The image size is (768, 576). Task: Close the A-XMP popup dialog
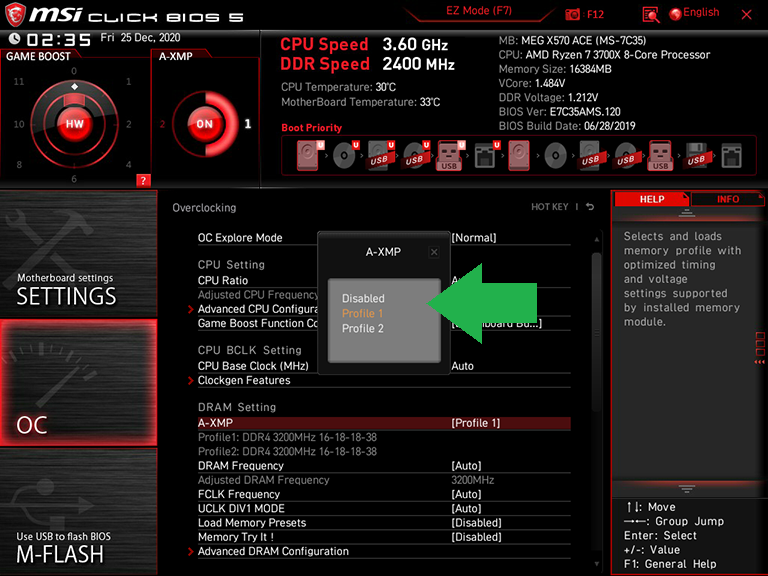tap(434, 252)
